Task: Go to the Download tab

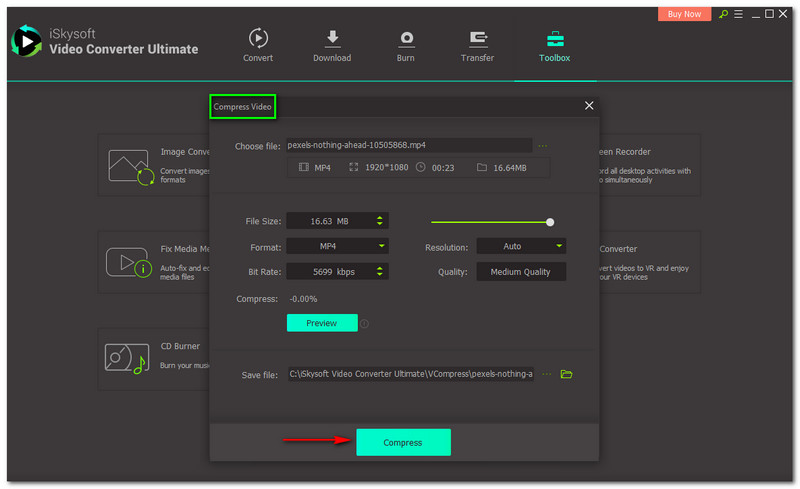Action: tap(332, 45)
